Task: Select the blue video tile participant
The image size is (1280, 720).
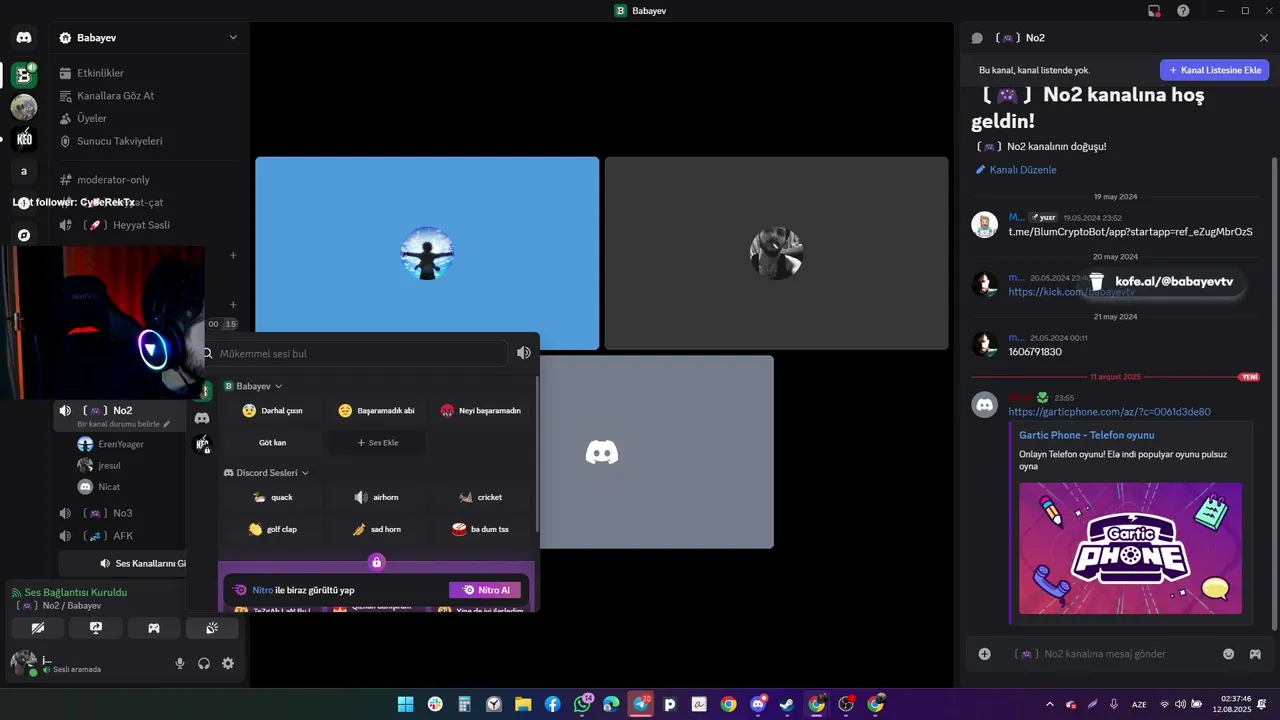Action: [x=427, y=253]
